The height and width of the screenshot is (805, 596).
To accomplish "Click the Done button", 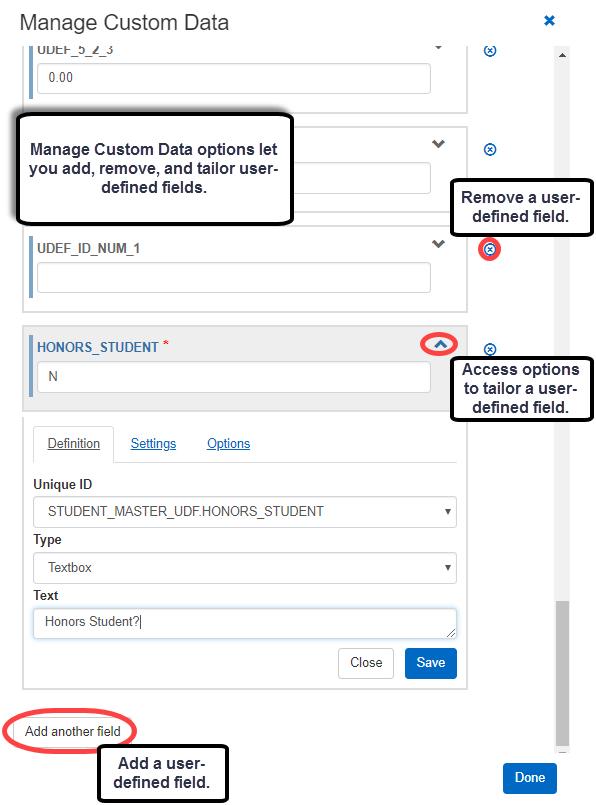I will click(530, 778).
